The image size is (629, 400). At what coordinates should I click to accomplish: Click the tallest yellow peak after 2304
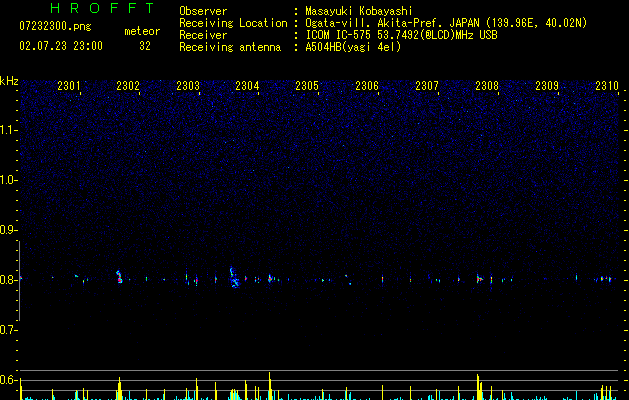pos(270,385)
